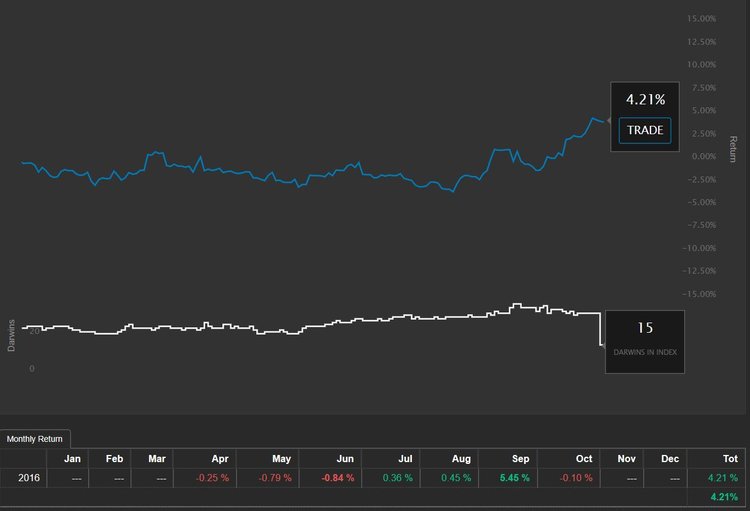Select the bottom 4.21% total value

pos(724,497)
